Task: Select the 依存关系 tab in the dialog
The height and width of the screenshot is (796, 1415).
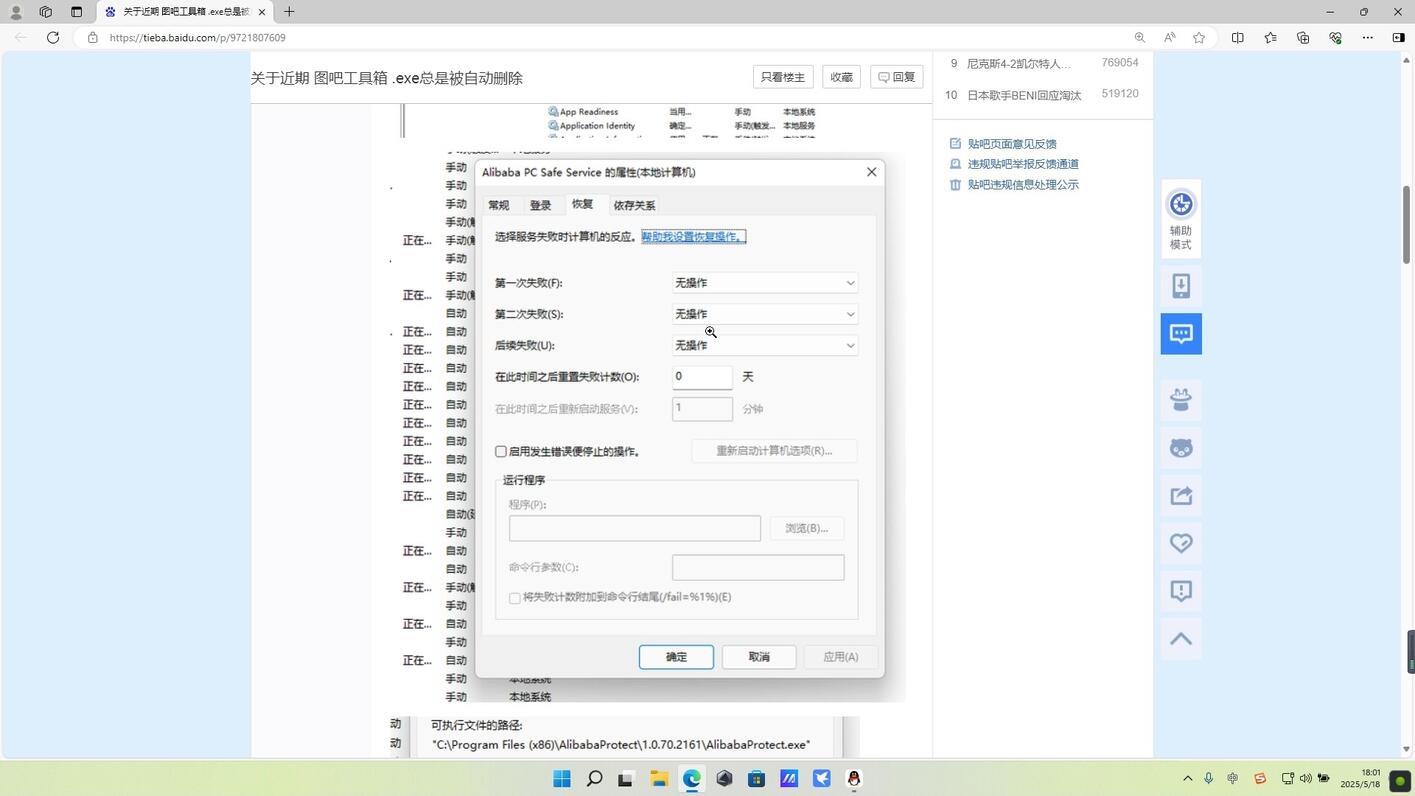Action: [634, 205]
